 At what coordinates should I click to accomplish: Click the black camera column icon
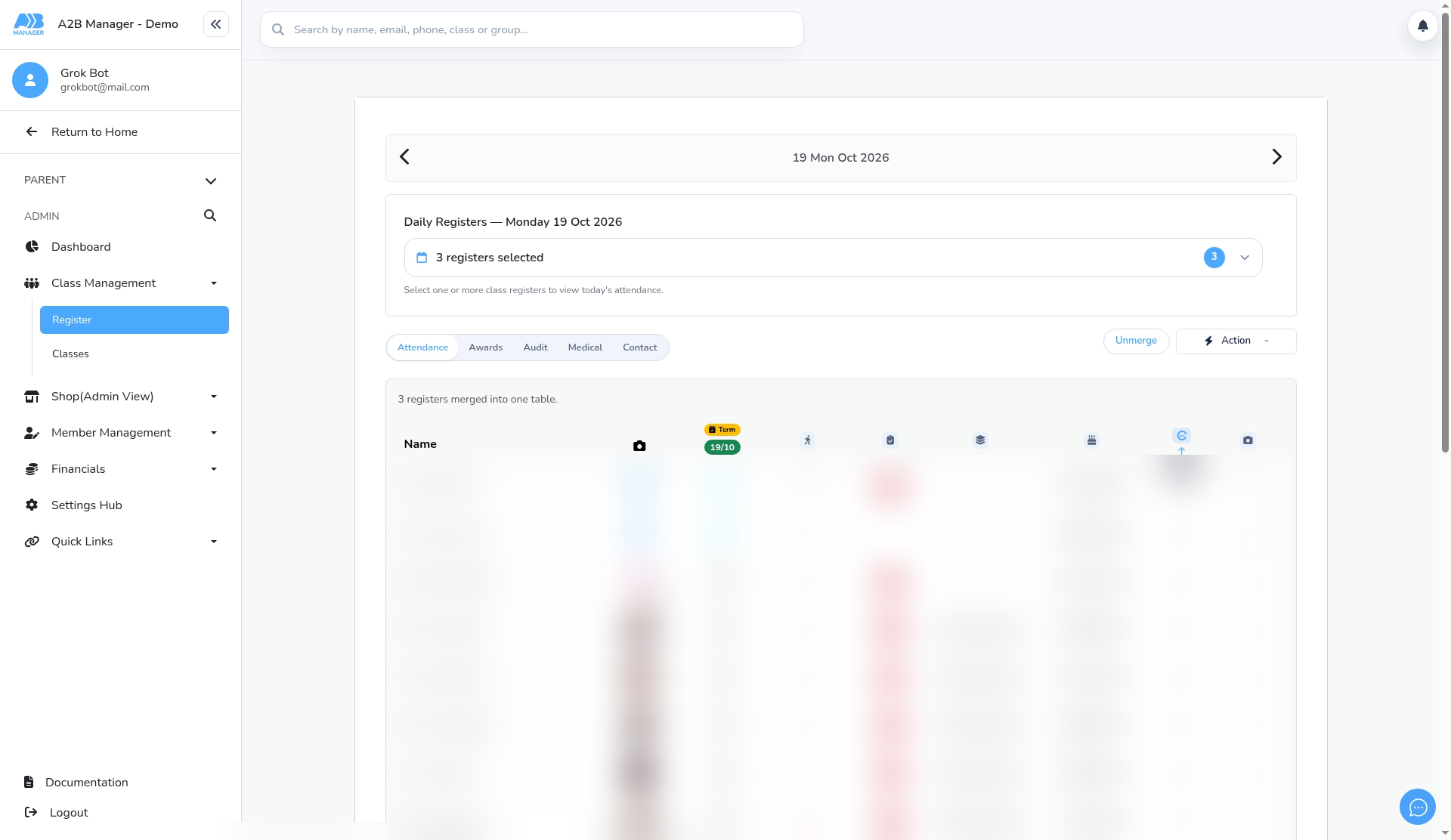click(x=639, y=446)
